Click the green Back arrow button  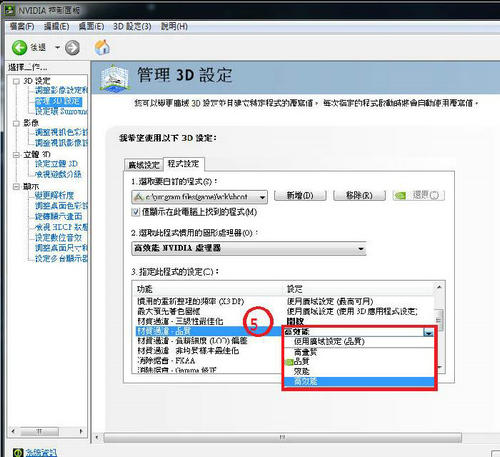point(19,48)
